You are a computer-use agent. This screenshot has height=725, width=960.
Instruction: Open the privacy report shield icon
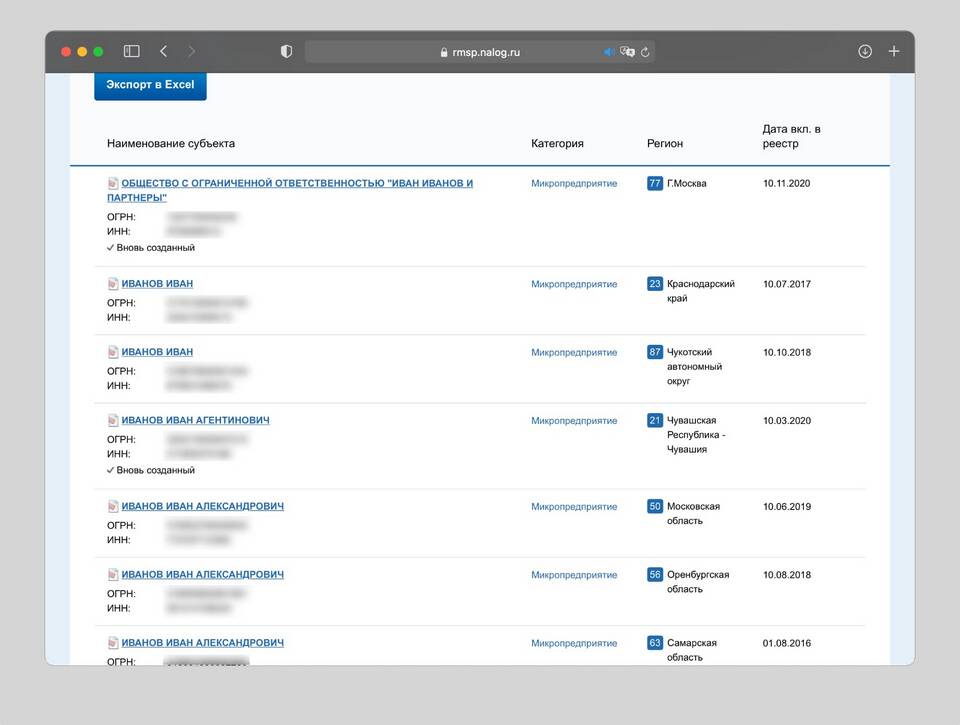[x=286, y=52]
